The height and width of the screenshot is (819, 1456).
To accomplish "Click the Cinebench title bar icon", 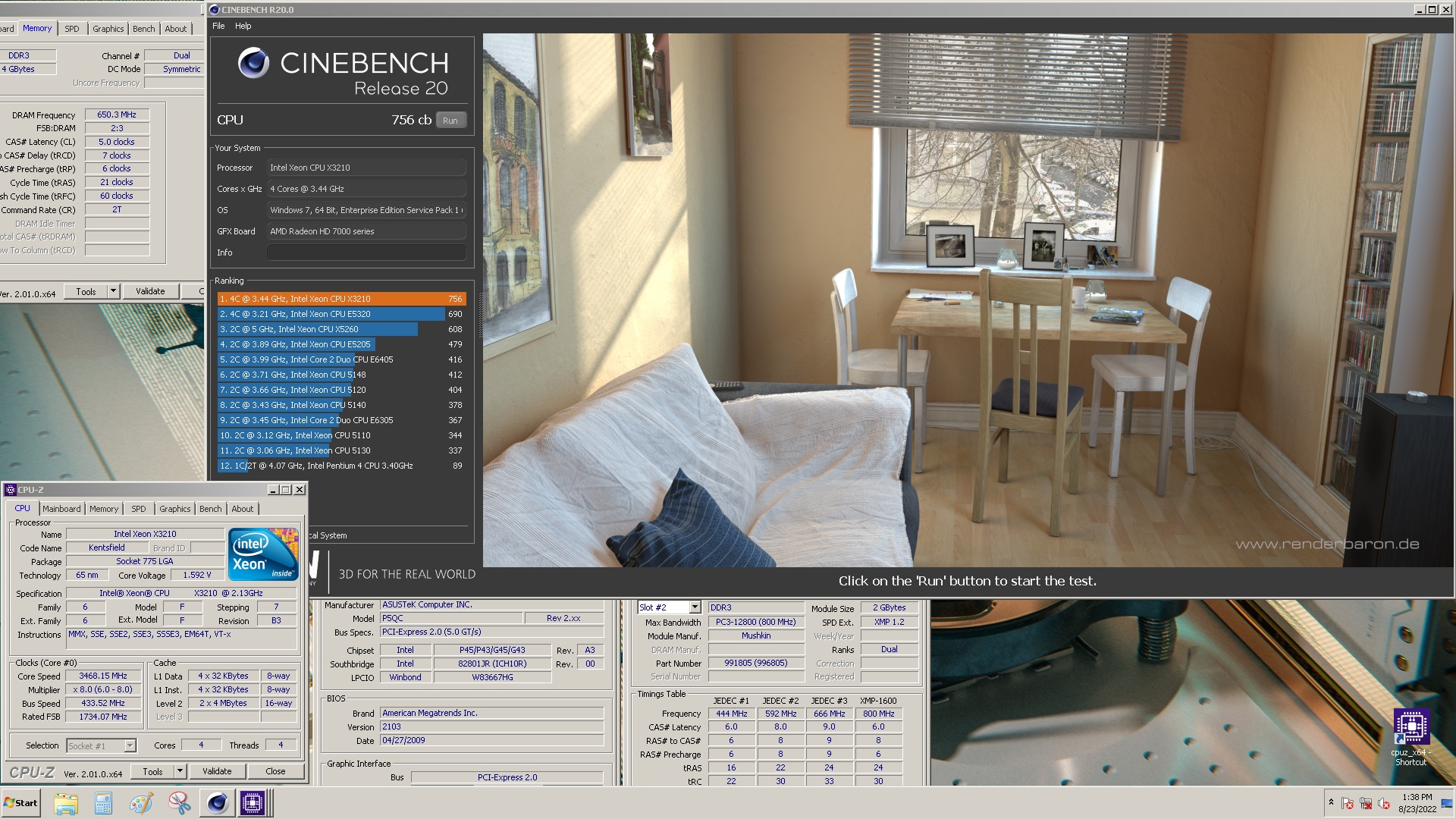I will click(x=215, y=10).
